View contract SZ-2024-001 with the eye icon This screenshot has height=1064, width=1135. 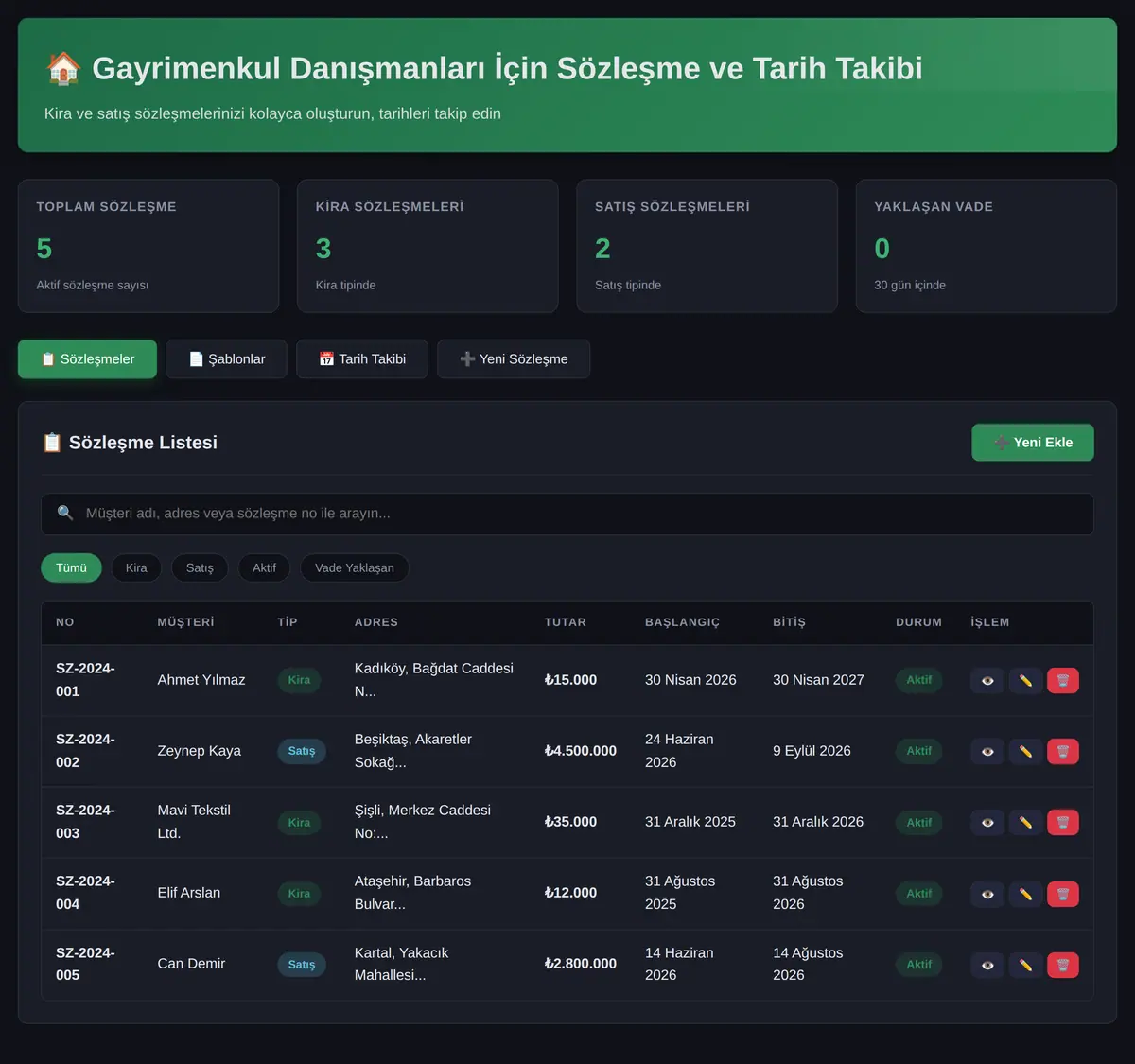pos(987,681)
